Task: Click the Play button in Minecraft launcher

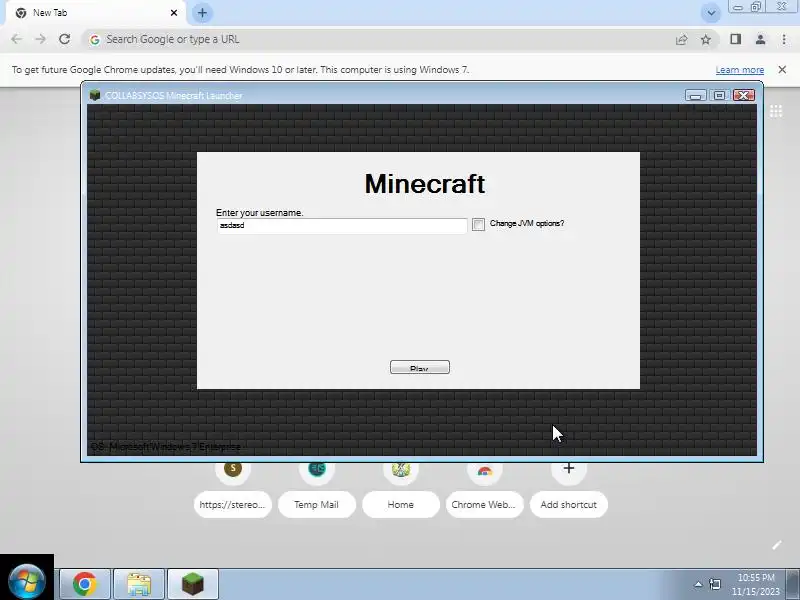Action: point(419,367)
